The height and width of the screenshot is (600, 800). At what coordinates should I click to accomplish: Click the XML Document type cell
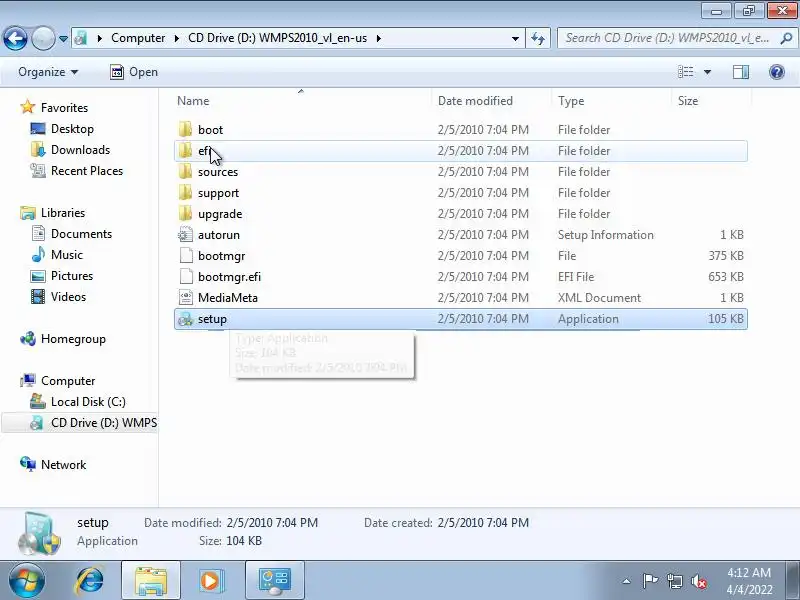pos(599,297)
